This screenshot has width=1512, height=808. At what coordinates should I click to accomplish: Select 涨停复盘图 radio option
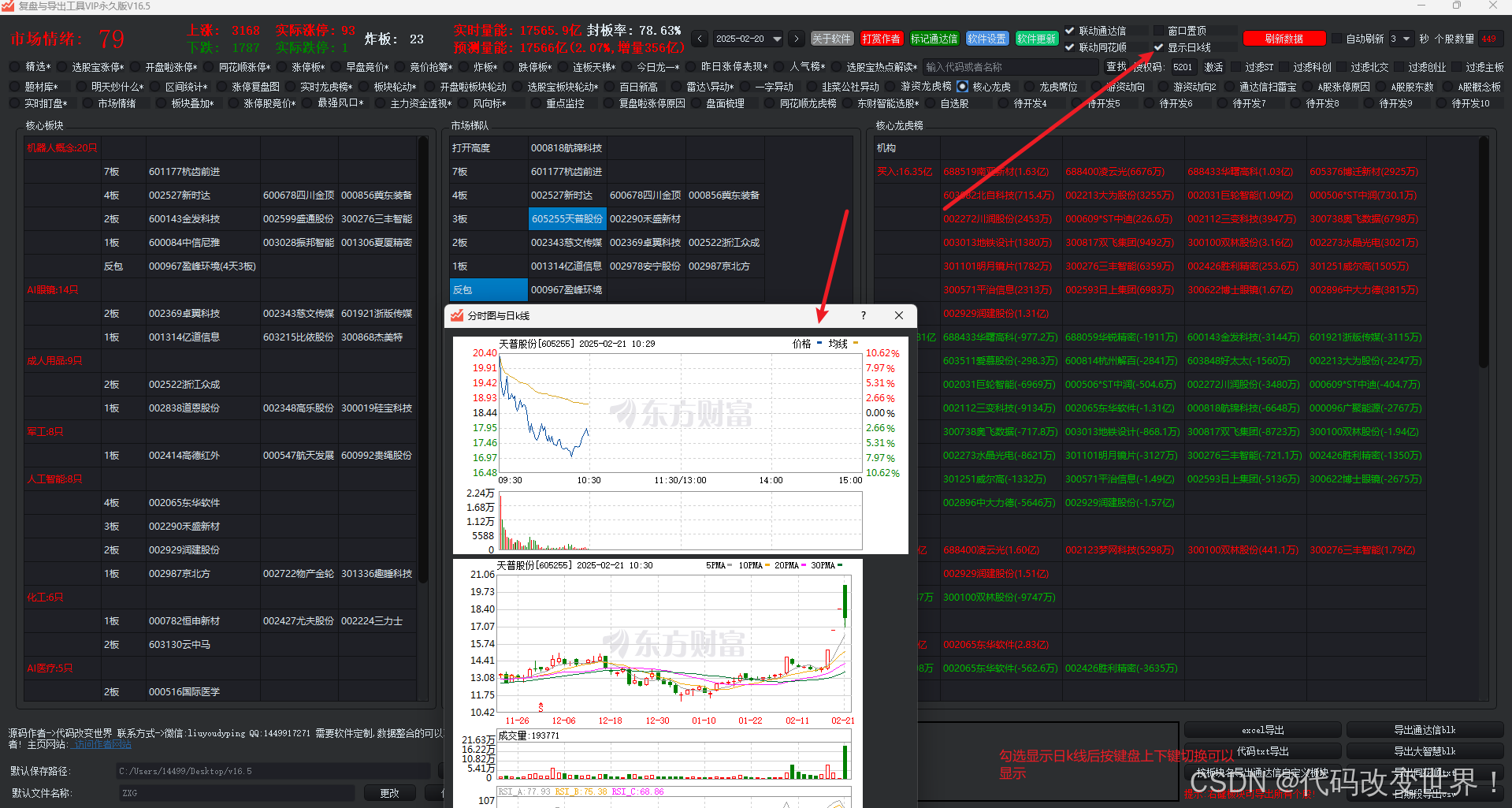point(221,87)
